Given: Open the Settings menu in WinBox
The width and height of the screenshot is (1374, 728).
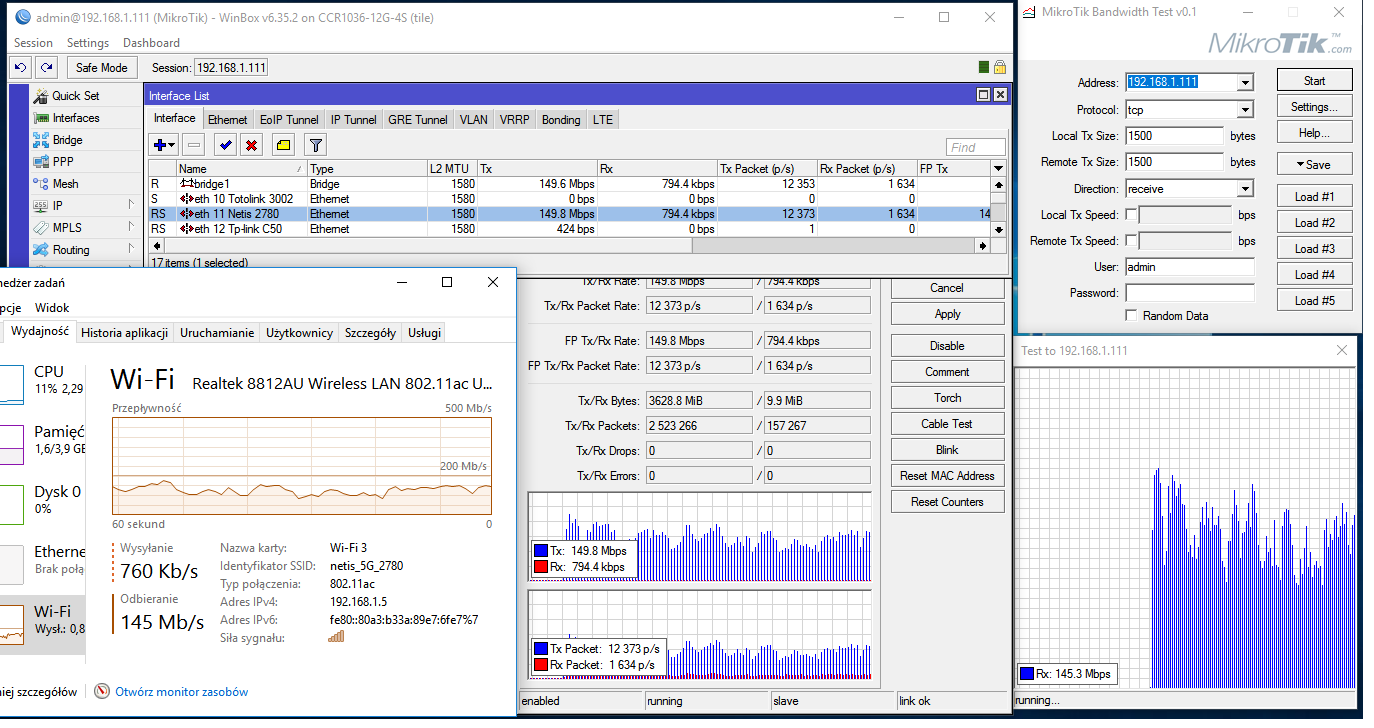Looking at the screenshot, I should 88,43.
